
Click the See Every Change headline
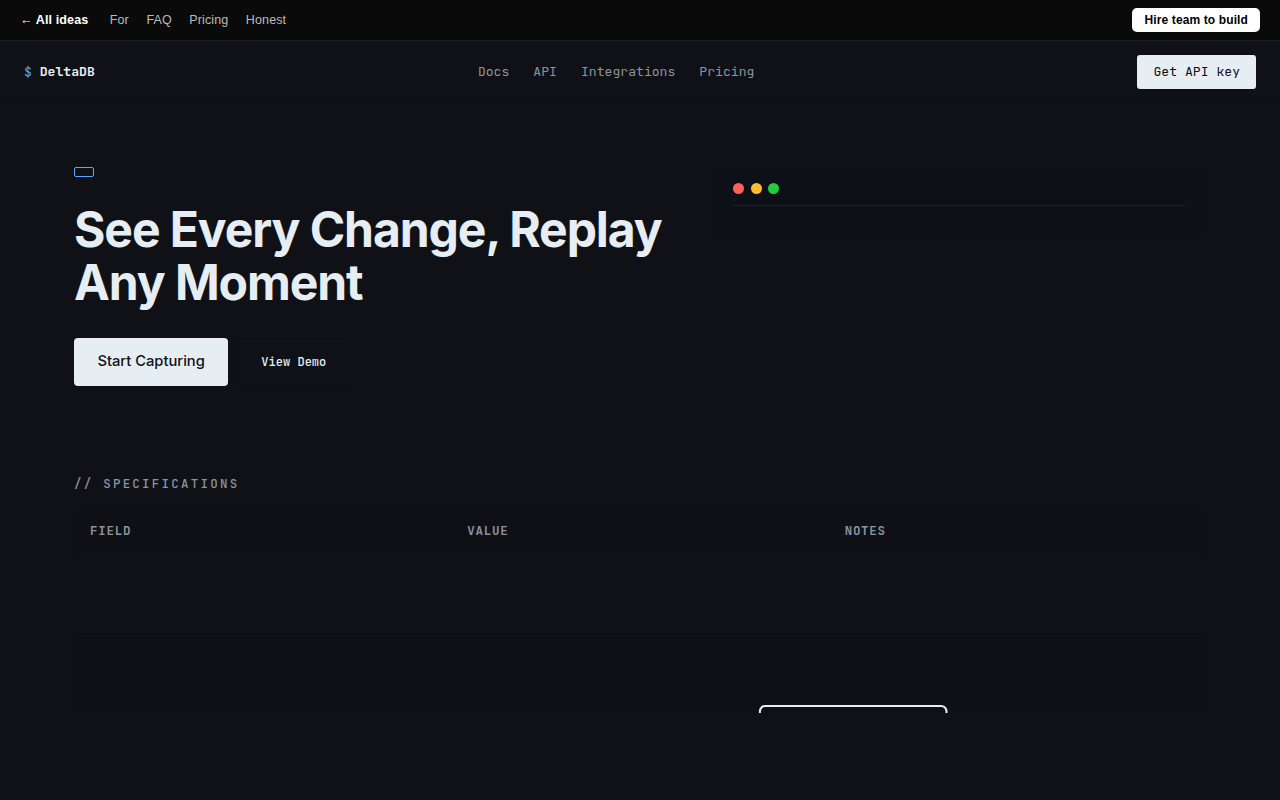pyautogui.click(x=368, y=256)
